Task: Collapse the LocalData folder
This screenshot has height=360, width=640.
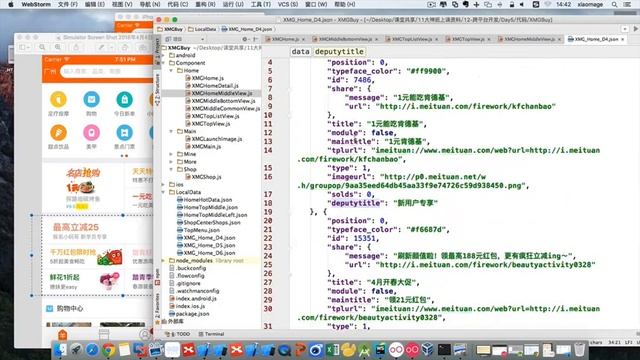Action: coord(164,192)
